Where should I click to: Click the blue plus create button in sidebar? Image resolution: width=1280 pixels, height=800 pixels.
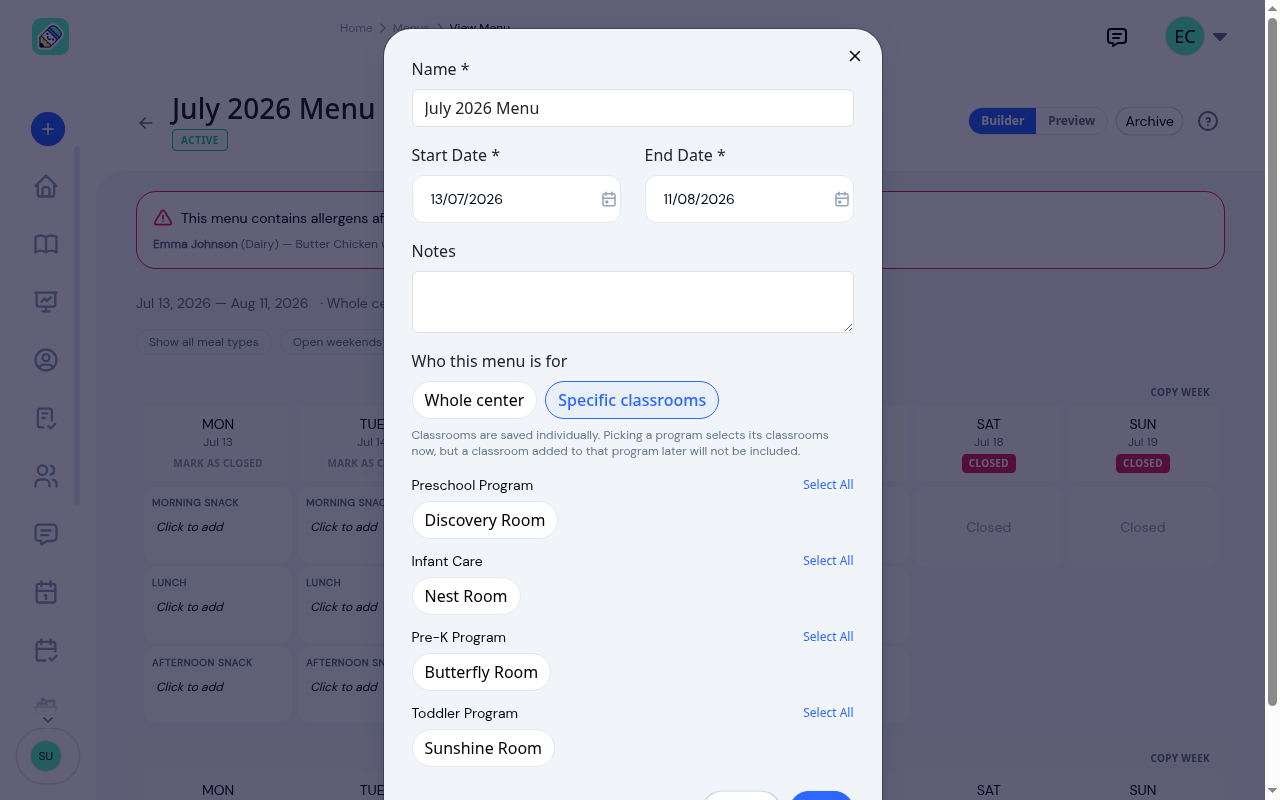48,129
